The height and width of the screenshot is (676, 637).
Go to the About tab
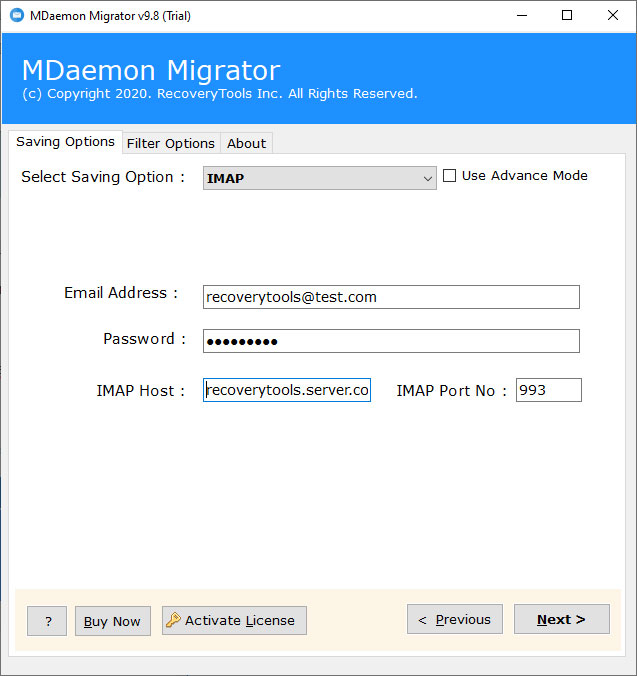(x=247, y=144)
